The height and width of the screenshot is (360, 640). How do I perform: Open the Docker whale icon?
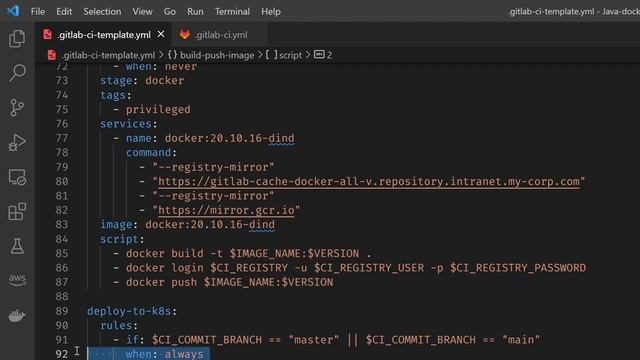(17, 315)
